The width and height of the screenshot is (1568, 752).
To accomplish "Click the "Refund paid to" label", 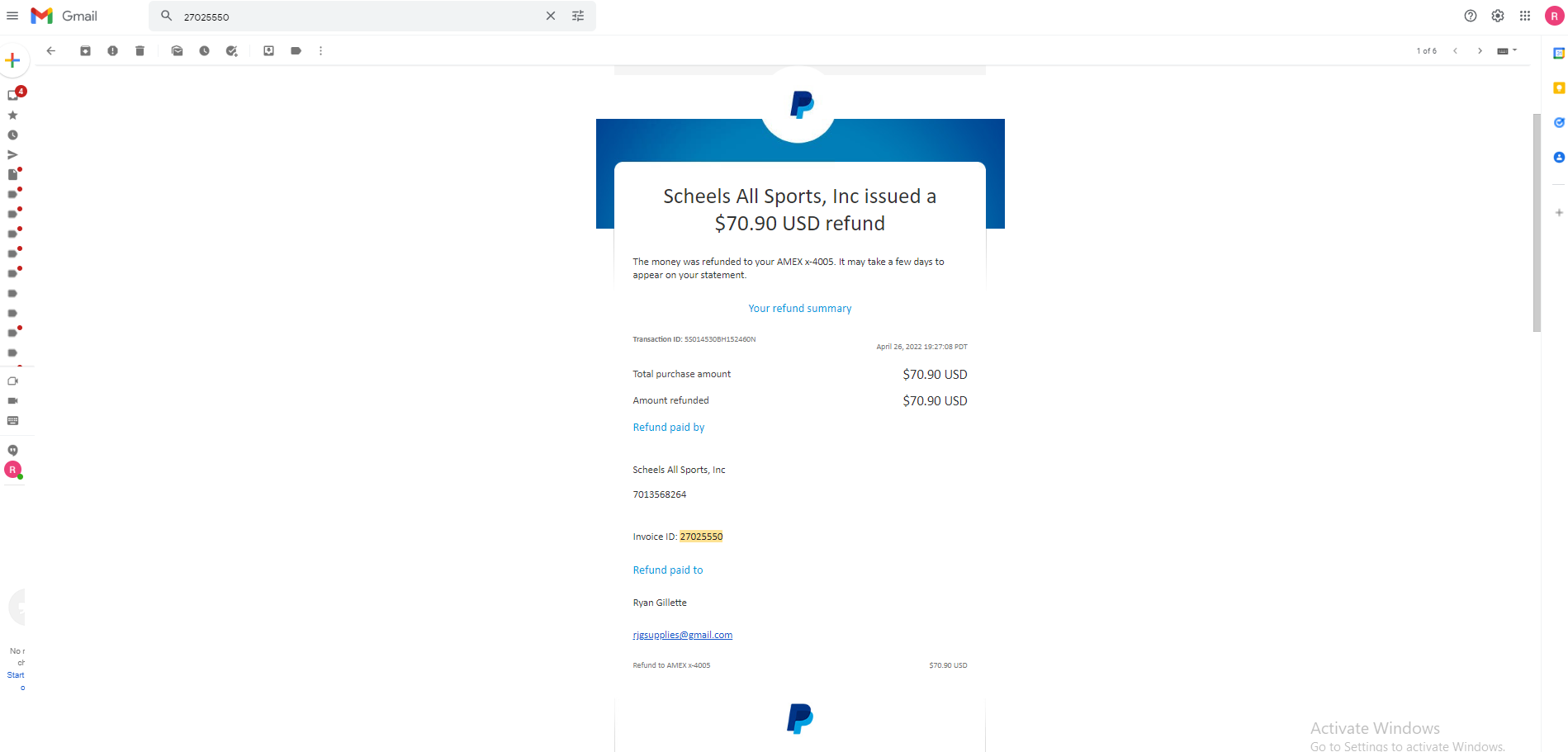I will pyautogui.click(x=668, y=570).
